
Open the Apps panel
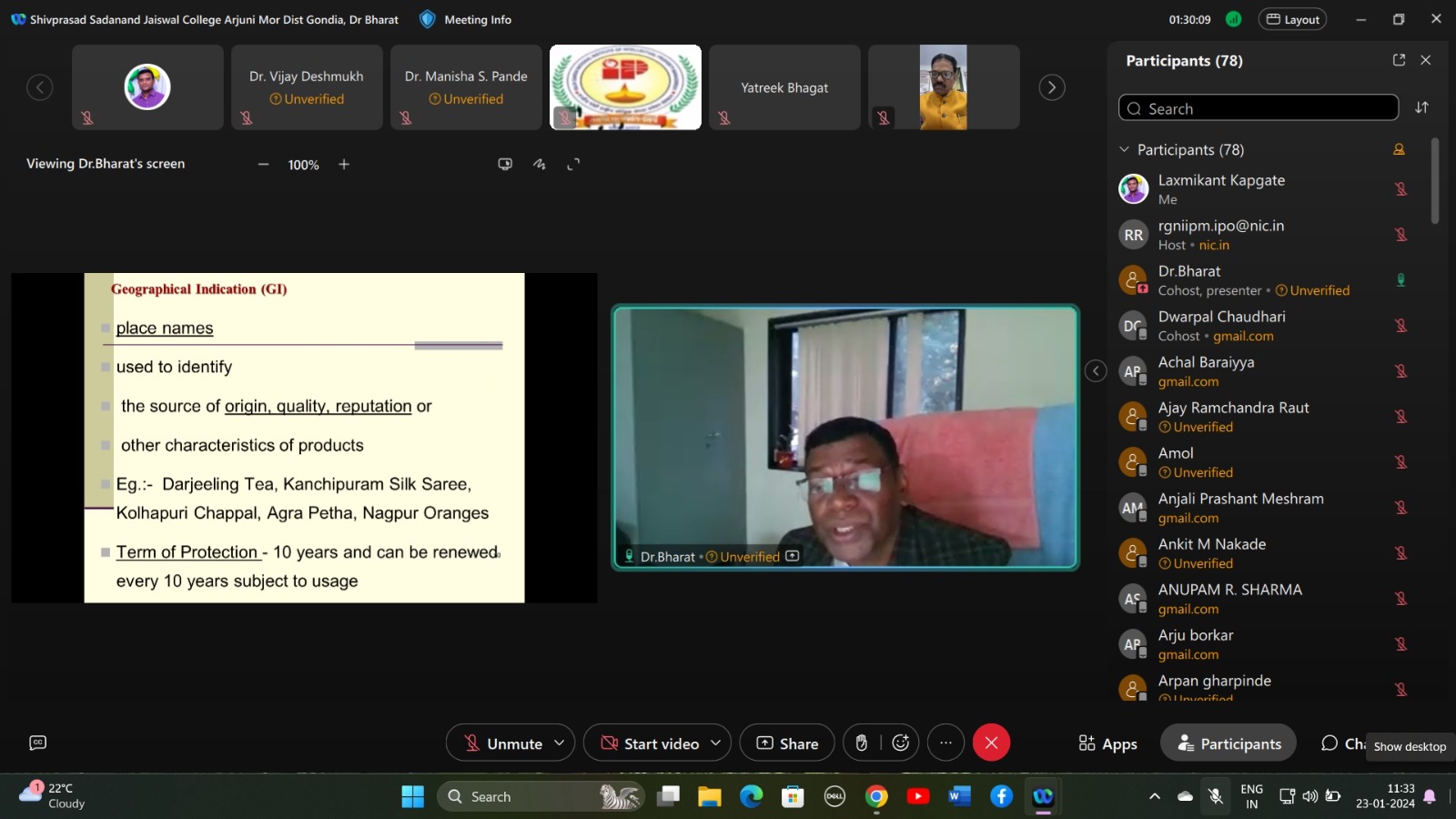point(1107,743)
